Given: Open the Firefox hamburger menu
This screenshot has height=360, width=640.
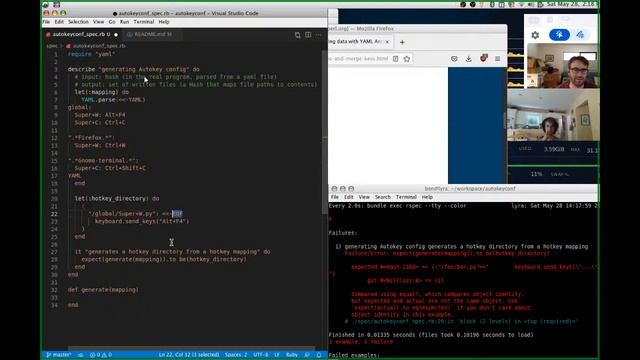Looking at the screenshot, I should tap(498, 59).
